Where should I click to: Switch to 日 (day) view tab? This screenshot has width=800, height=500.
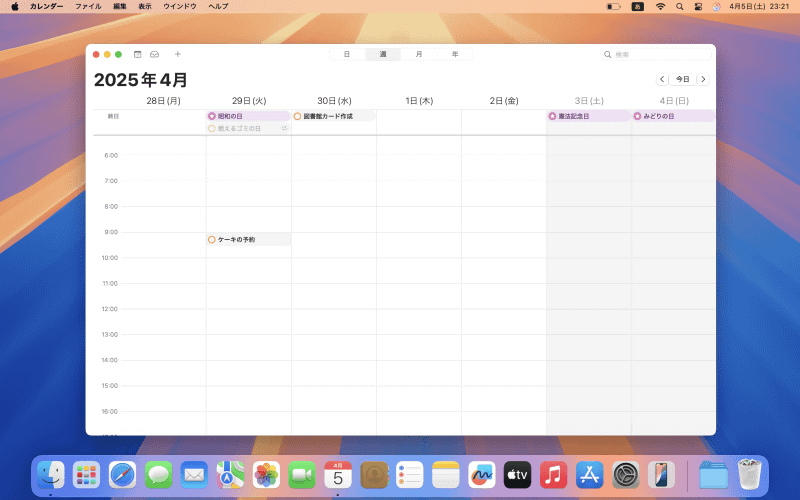tap(347, 54)
